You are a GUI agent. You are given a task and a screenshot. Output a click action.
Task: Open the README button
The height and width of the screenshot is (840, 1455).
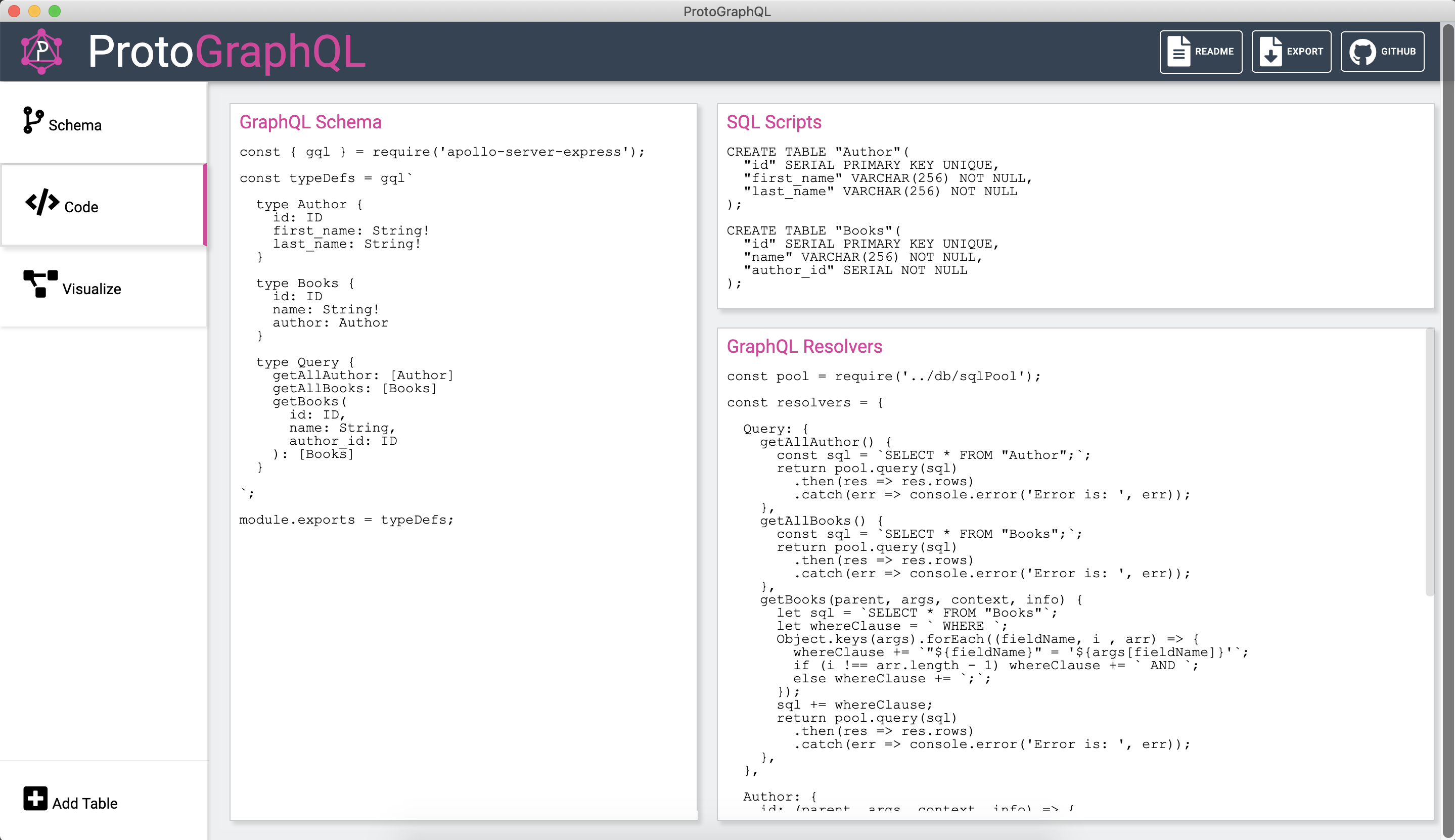(x=1201, y=52)
